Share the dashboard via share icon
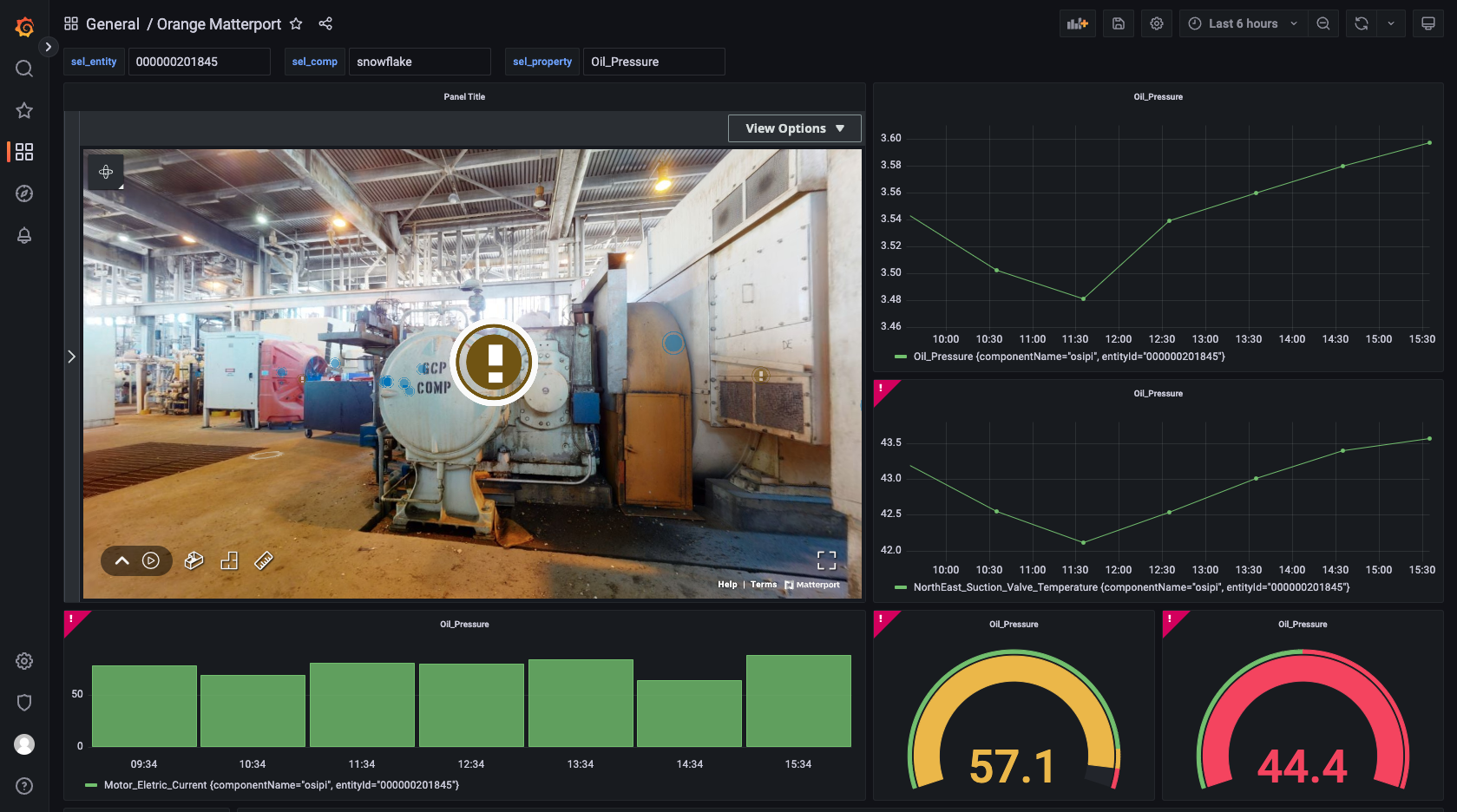Image resolution: width=1457 pixels, height=812 pixels. pyautogui.click(x=325, y=23)
